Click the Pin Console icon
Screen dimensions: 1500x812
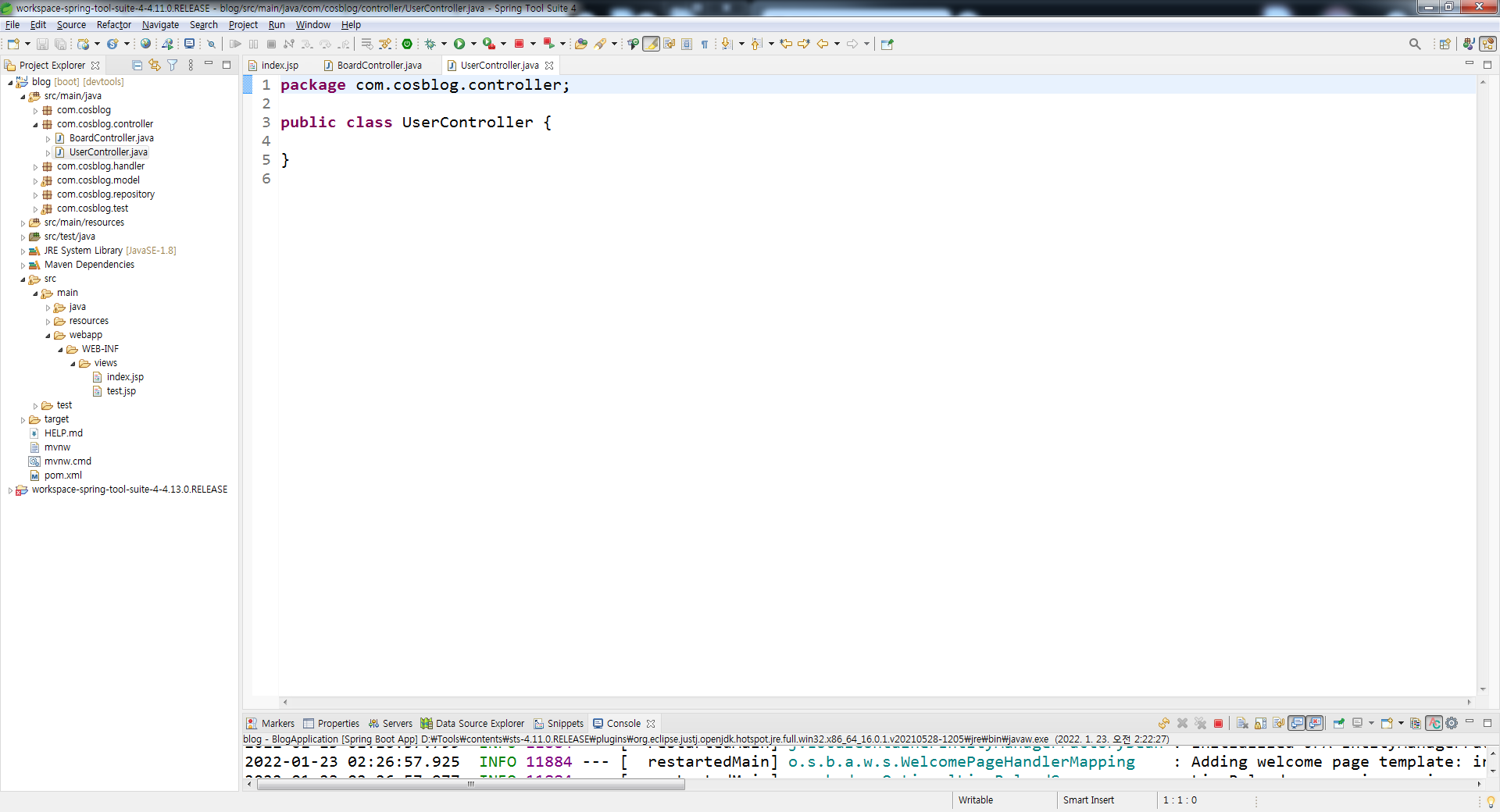click(x=1338, y=723)
